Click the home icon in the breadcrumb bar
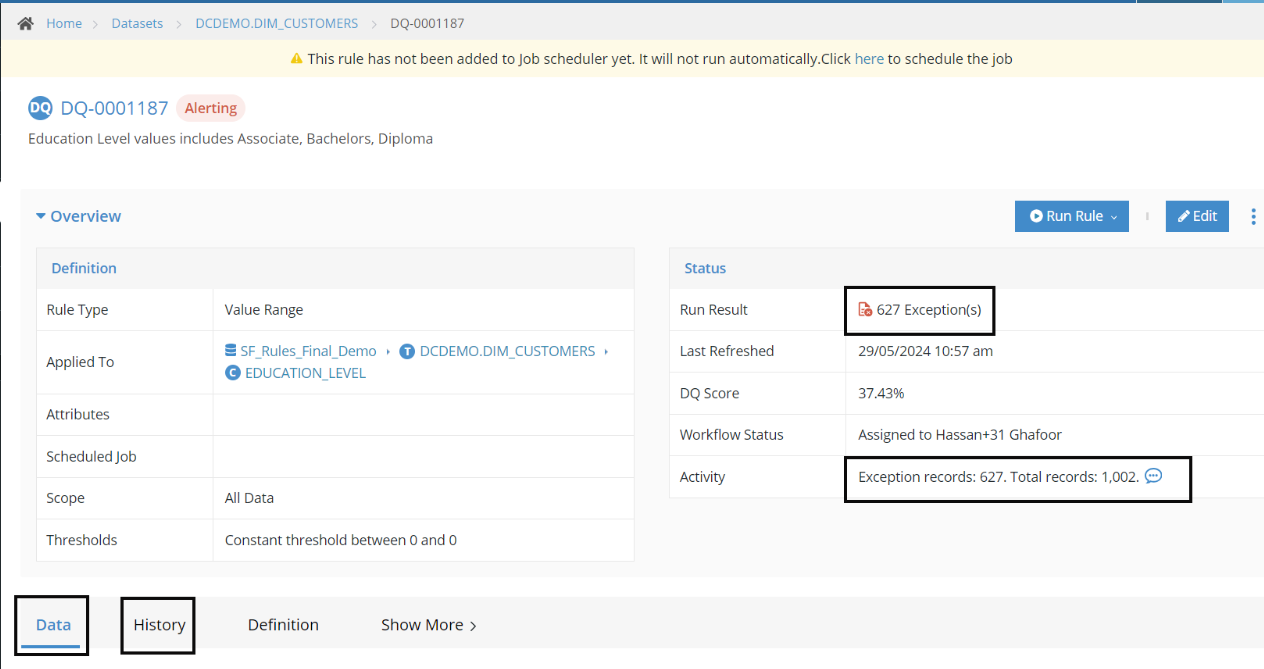Viewport: 1264px width, 669px height. tap(24, 21)
